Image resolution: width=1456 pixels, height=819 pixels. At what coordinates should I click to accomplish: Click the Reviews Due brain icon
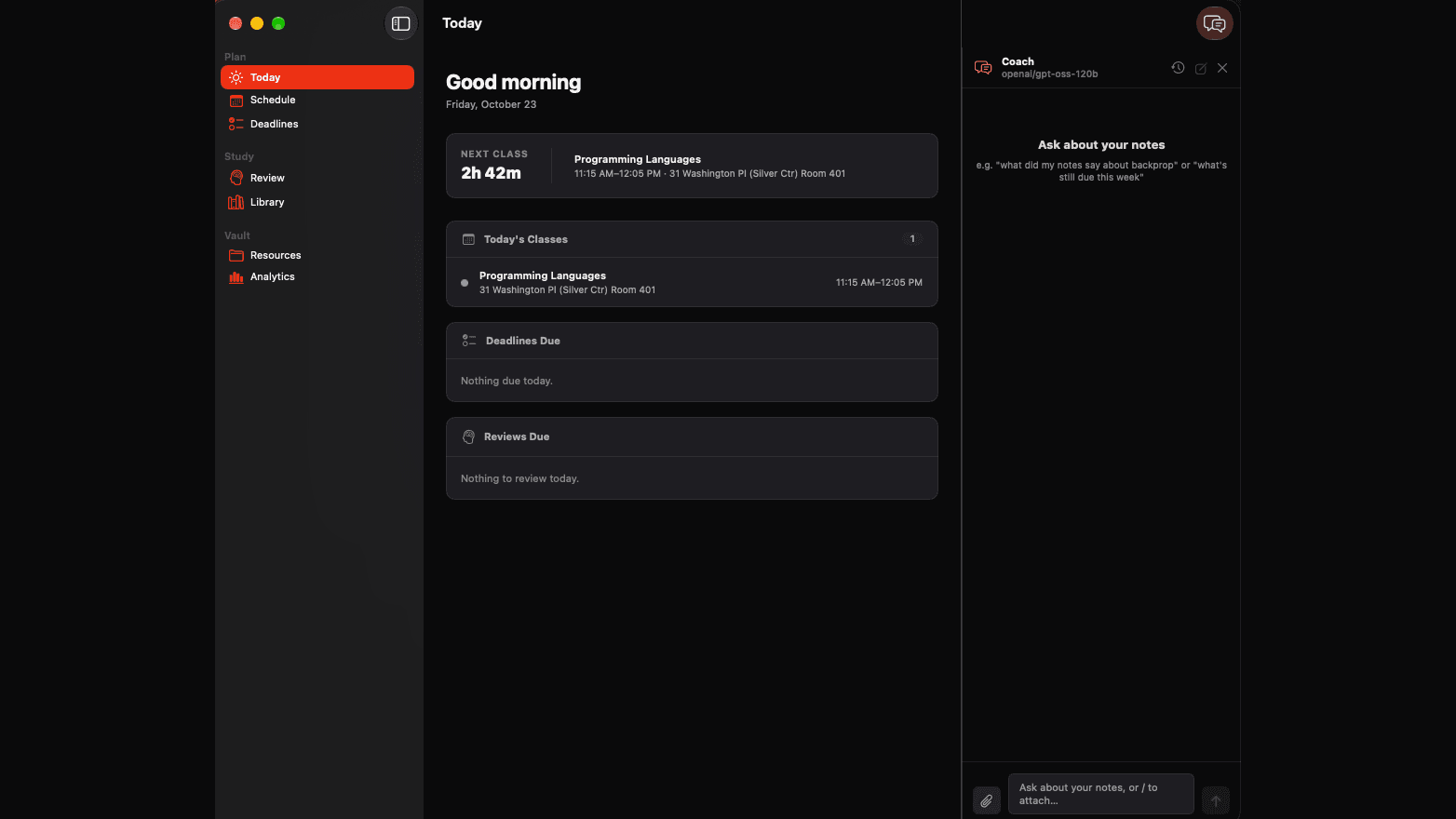click(468, 436)
